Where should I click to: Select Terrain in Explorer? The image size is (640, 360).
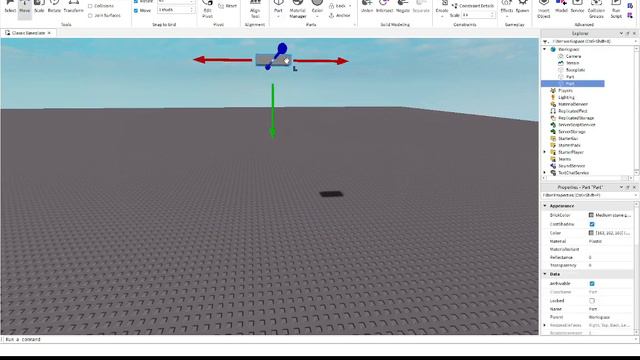(x=572, y=63)
